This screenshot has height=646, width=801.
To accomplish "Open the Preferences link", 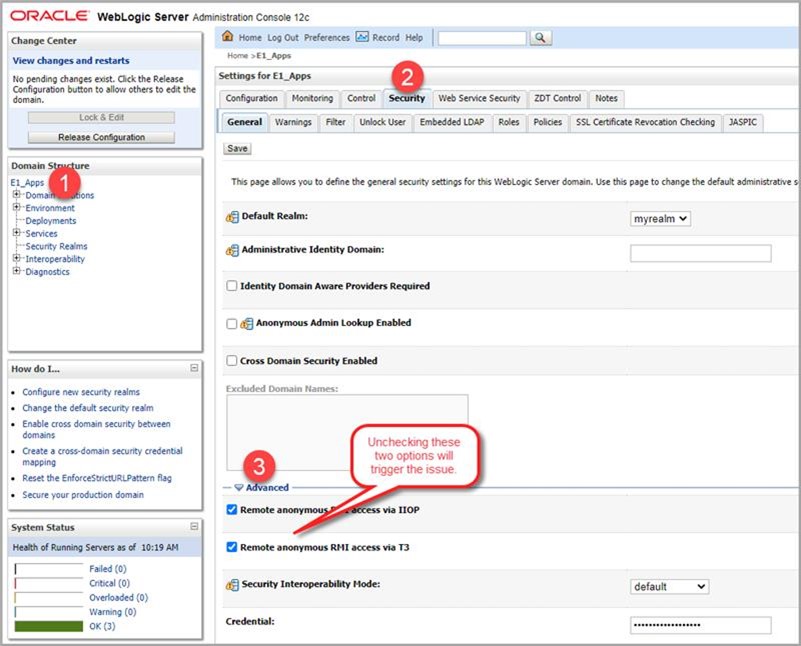I will point(327,38).
